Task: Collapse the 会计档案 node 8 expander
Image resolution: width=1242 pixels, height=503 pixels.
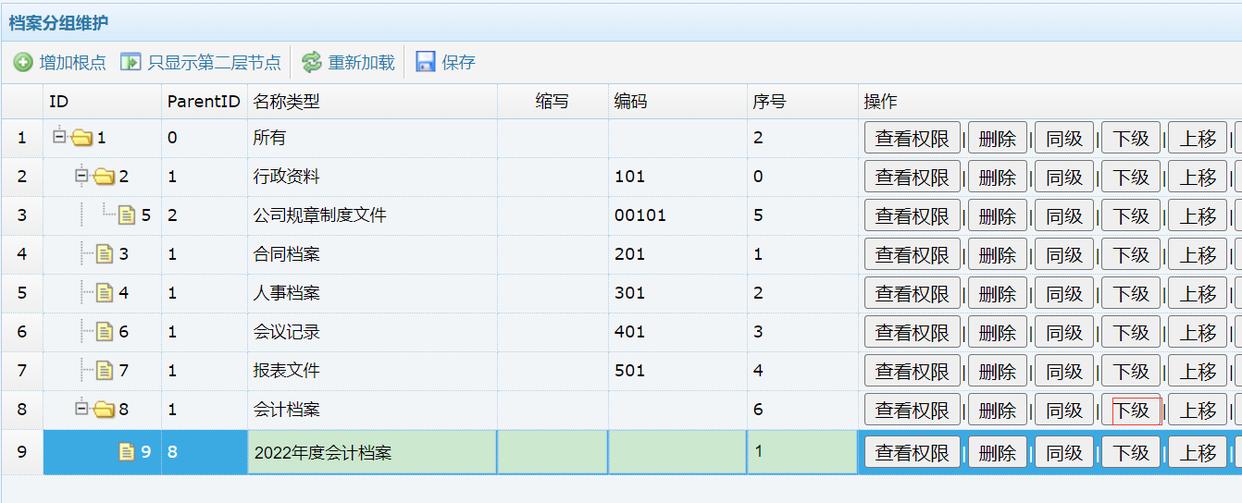Action: 83,408
